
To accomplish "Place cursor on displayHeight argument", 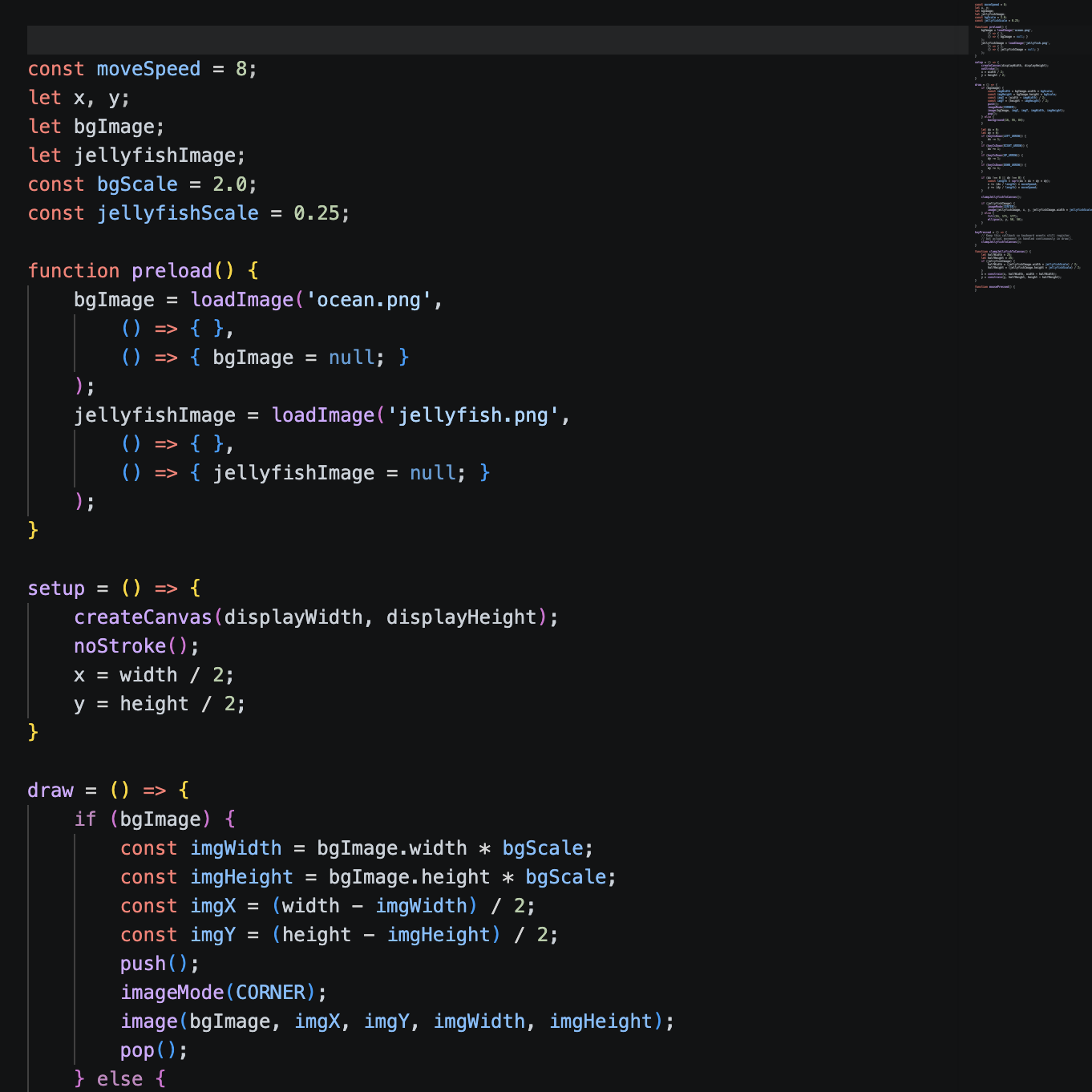I will (x=461, y=617).
